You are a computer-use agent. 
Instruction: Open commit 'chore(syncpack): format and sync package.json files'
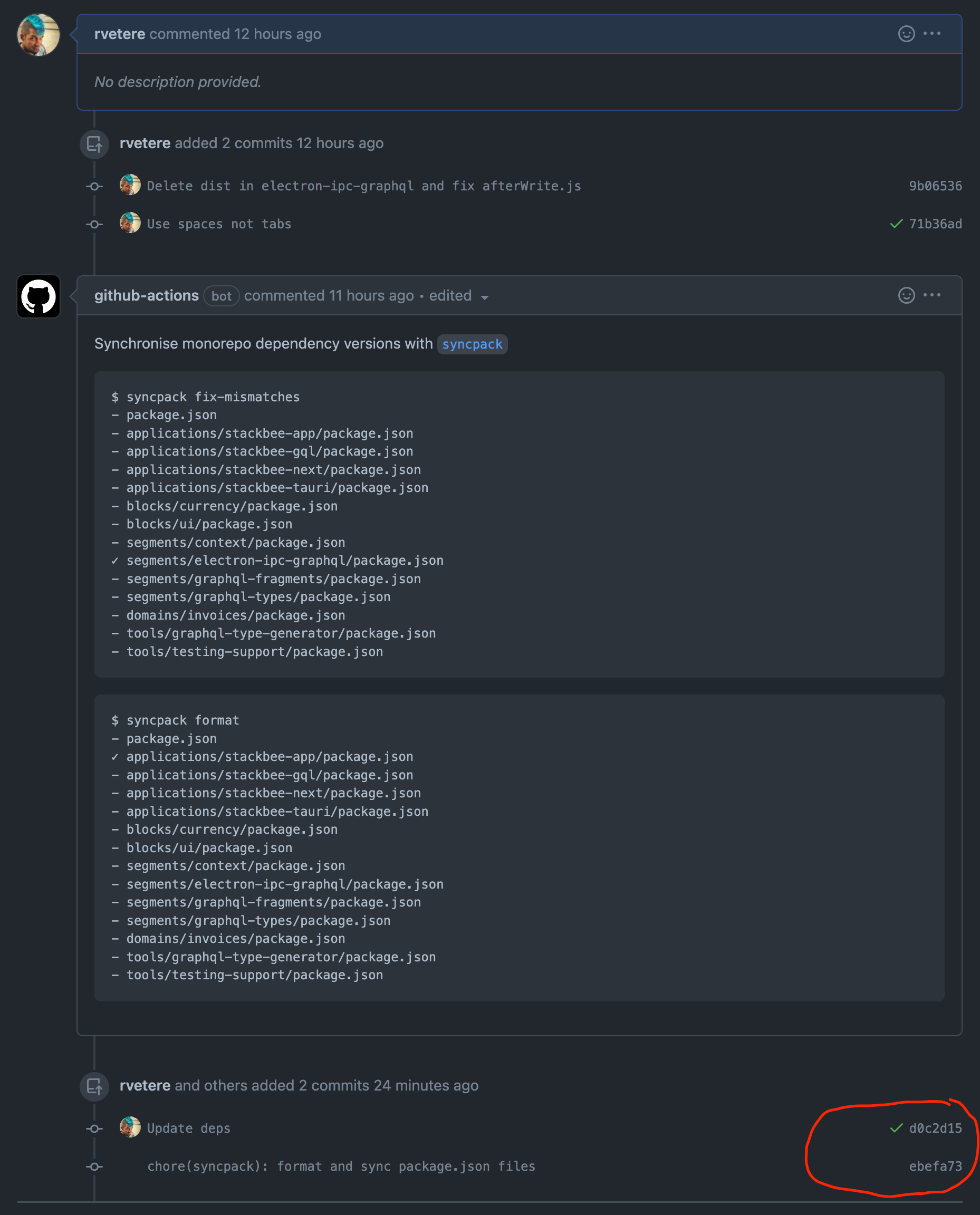(341, 1166)
